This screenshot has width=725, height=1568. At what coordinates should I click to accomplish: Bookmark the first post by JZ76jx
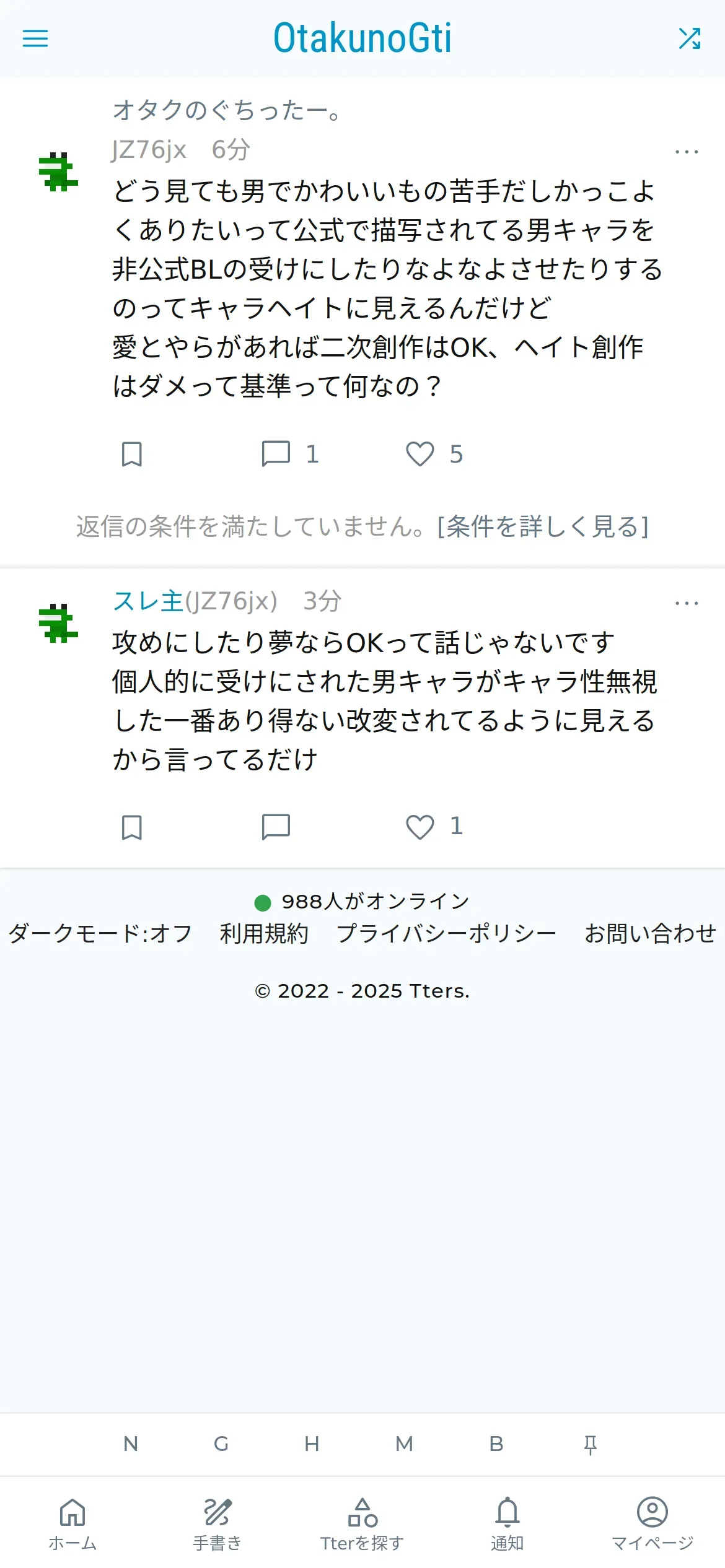(x=131, y=454)
